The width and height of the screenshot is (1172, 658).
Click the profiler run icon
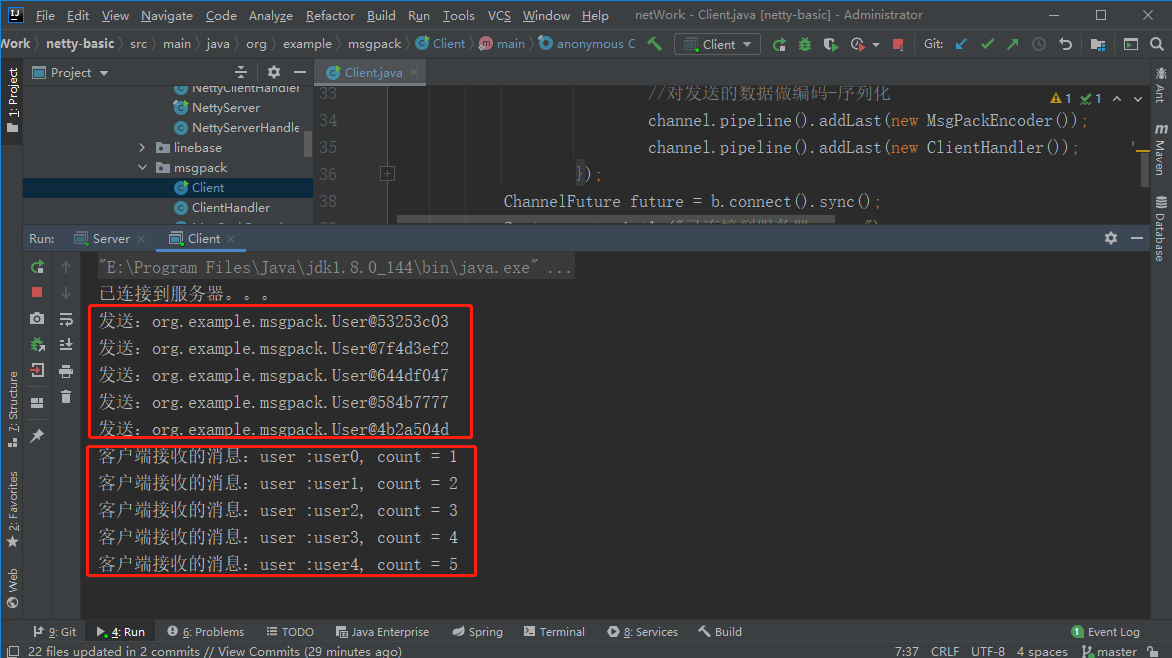(857, 44)
